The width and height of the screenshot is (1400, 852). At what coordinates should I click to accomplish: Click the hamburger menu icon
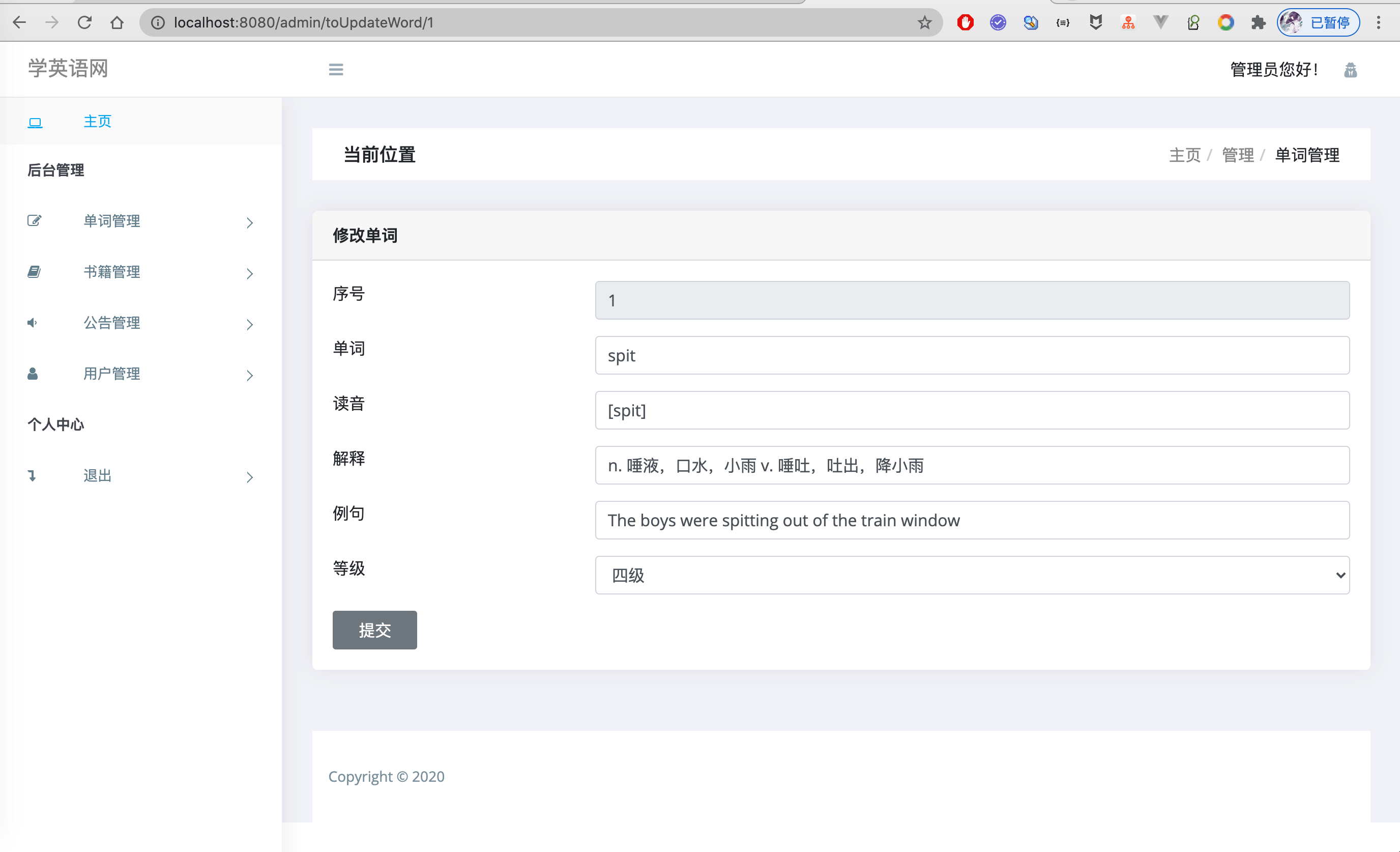pyautogui.click(x=336, y=69)
